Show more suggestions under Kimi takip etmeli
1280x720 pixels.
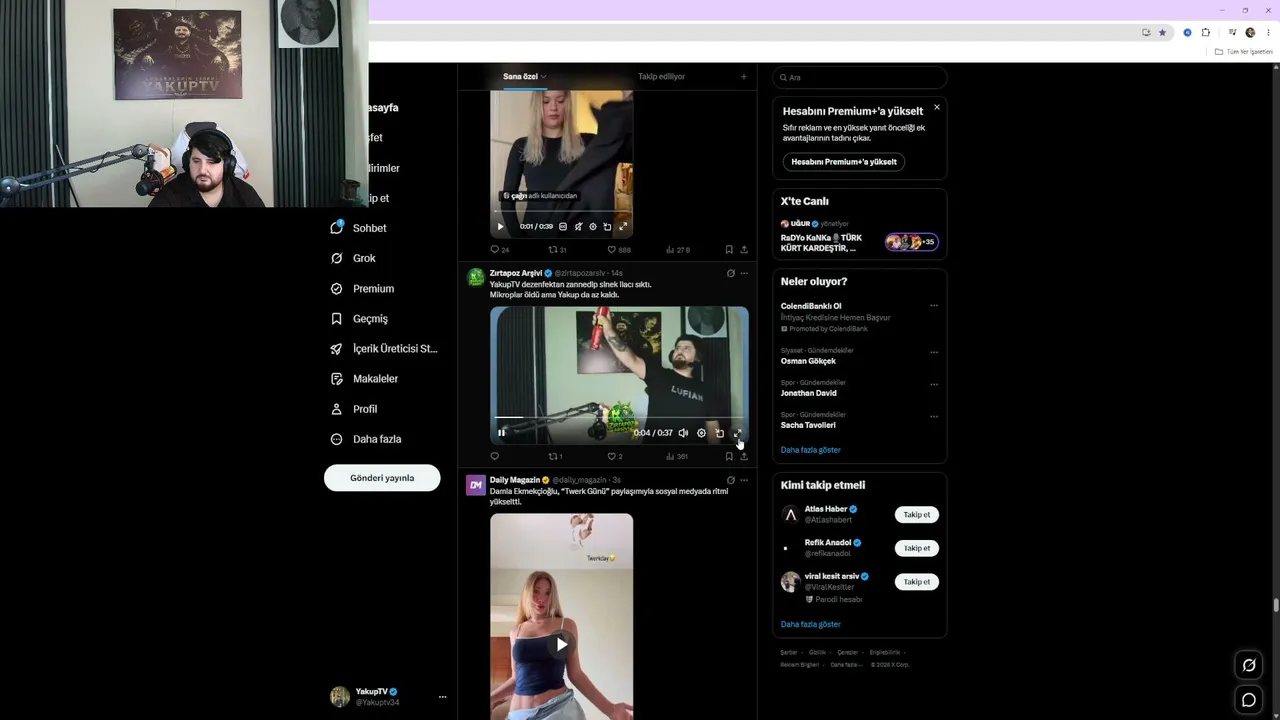click(x=811, y=624)
